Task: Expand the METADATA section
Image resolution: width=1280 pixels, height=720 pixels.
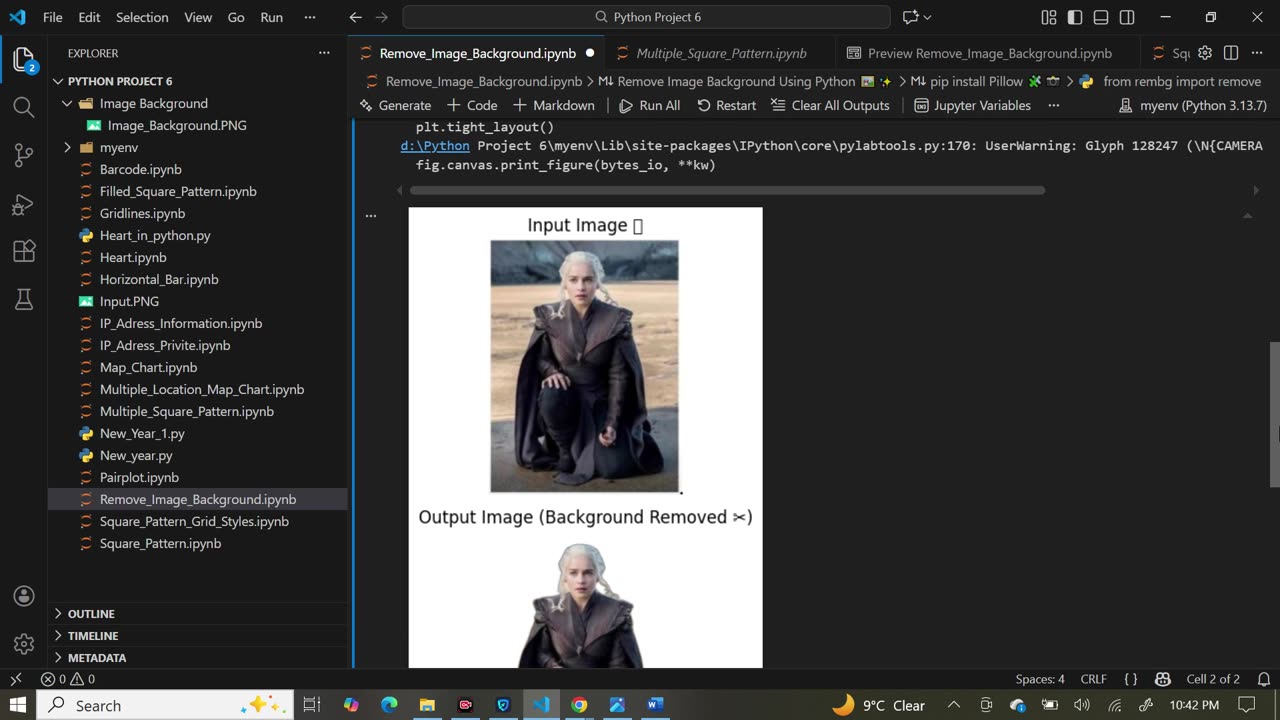Action: click(x=198, y=657)
